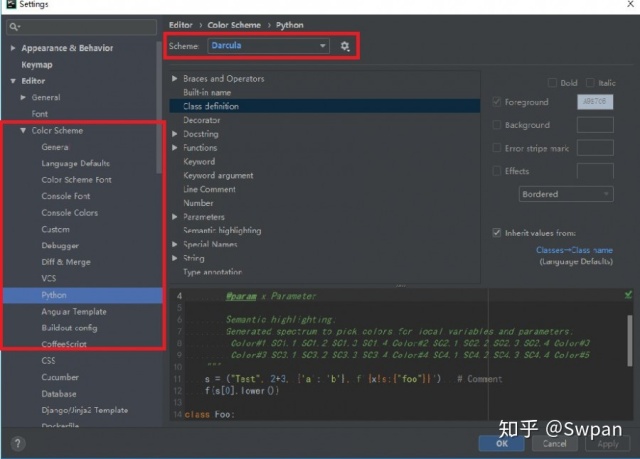Select the Number attribute
Viewport: 640px width, 459px height.
198,203
